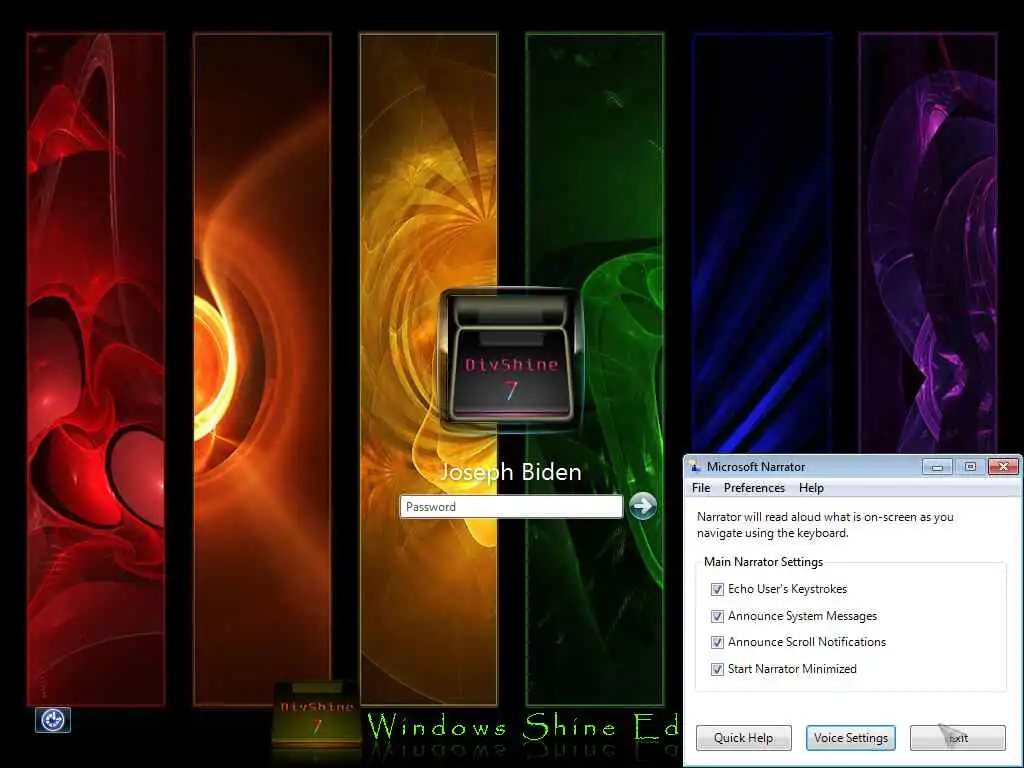Click the Microsoft Narrator title icon
Screen dimensions: 1024x768
pos(695,466)
